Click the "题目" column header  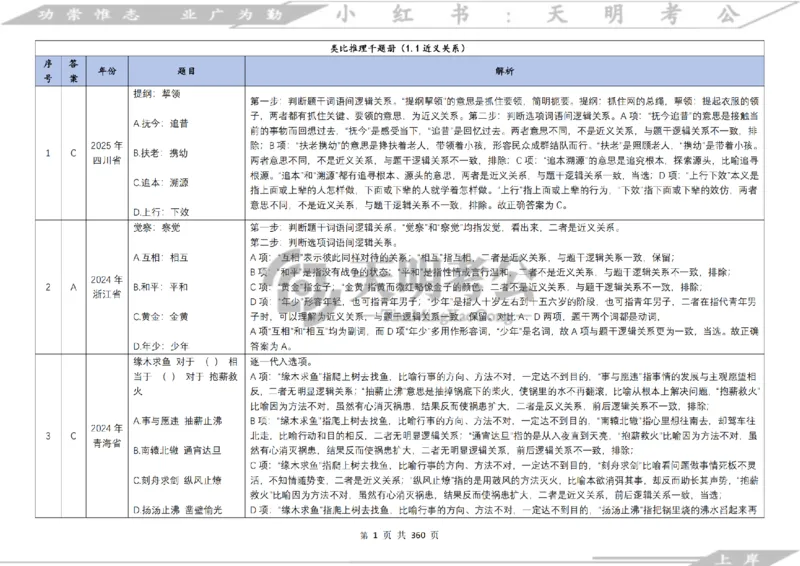(186, 71)
